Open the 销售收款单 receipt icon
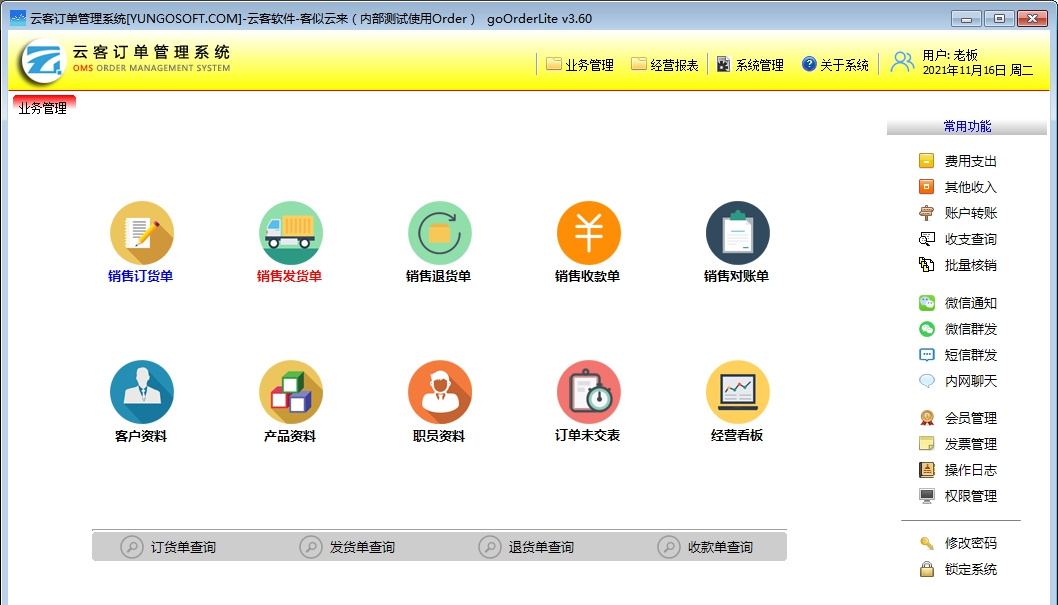1058x605 pixels. click(x=588, y=240)
